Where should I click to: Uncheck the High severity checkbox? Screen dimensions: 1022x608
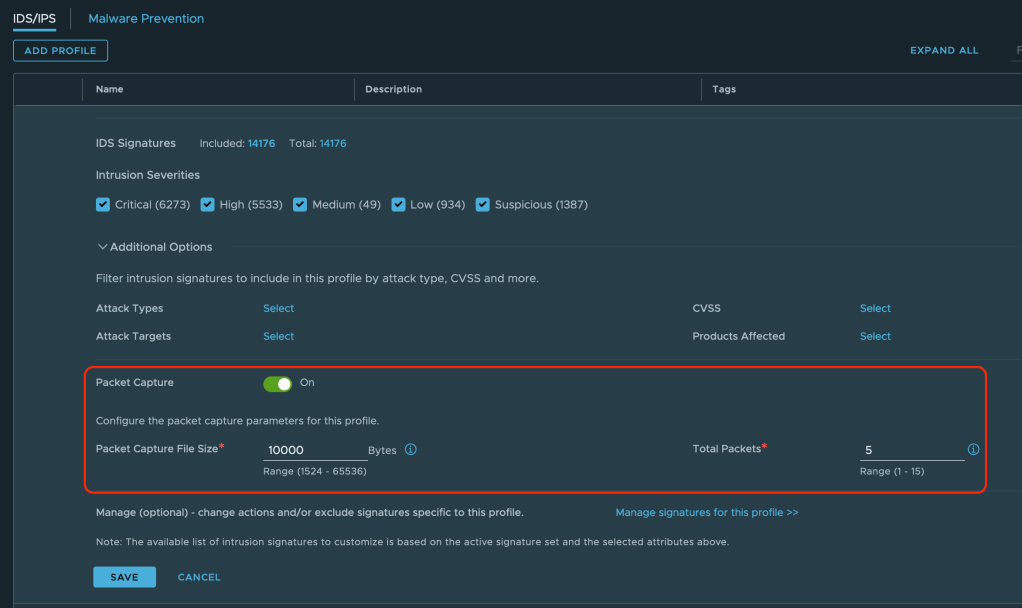pos(207,205)
